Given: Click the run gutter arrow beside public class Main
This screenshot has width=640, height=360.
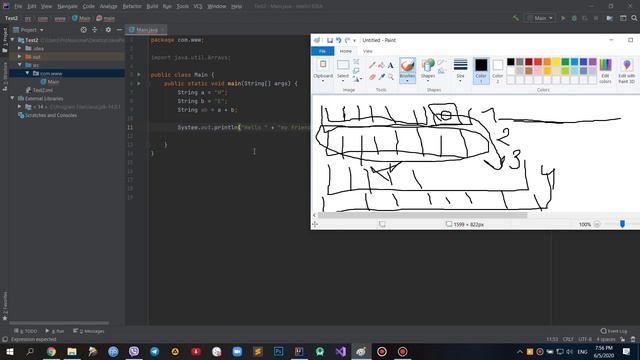Looking at the screenshot, I should (139, 75).
